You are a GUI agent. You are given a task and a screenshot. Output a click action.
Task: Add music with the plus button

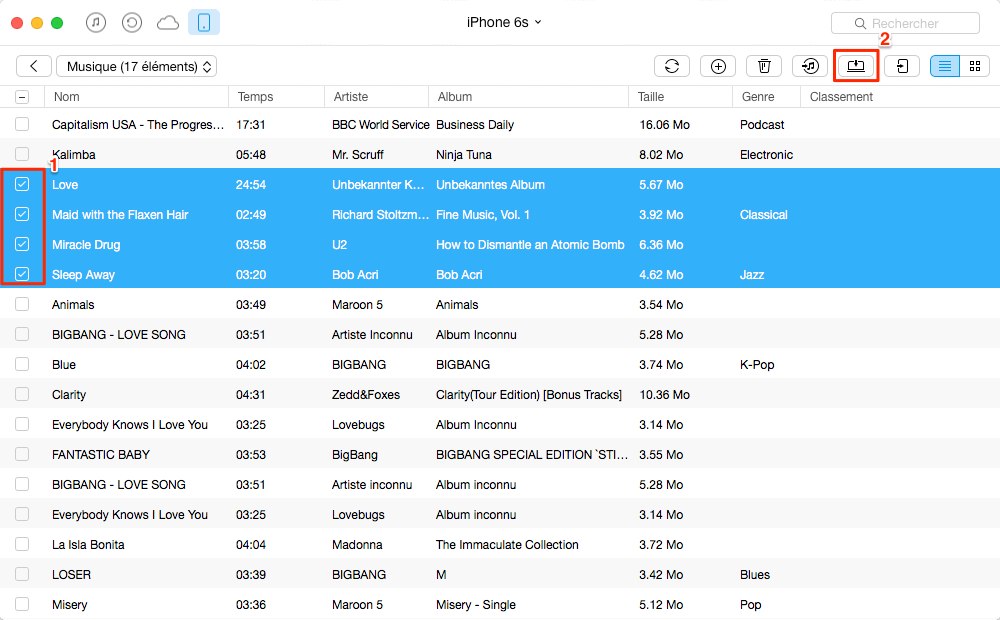point(718,66)
